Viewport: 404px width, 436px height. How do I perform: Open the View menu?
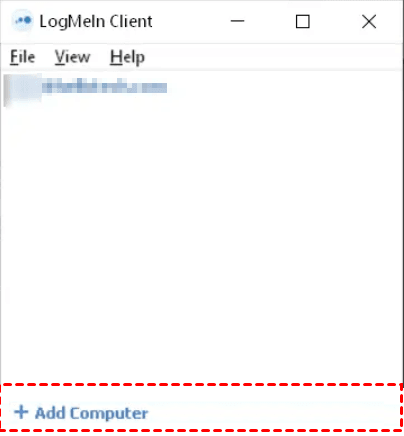[x=72, y=57]
